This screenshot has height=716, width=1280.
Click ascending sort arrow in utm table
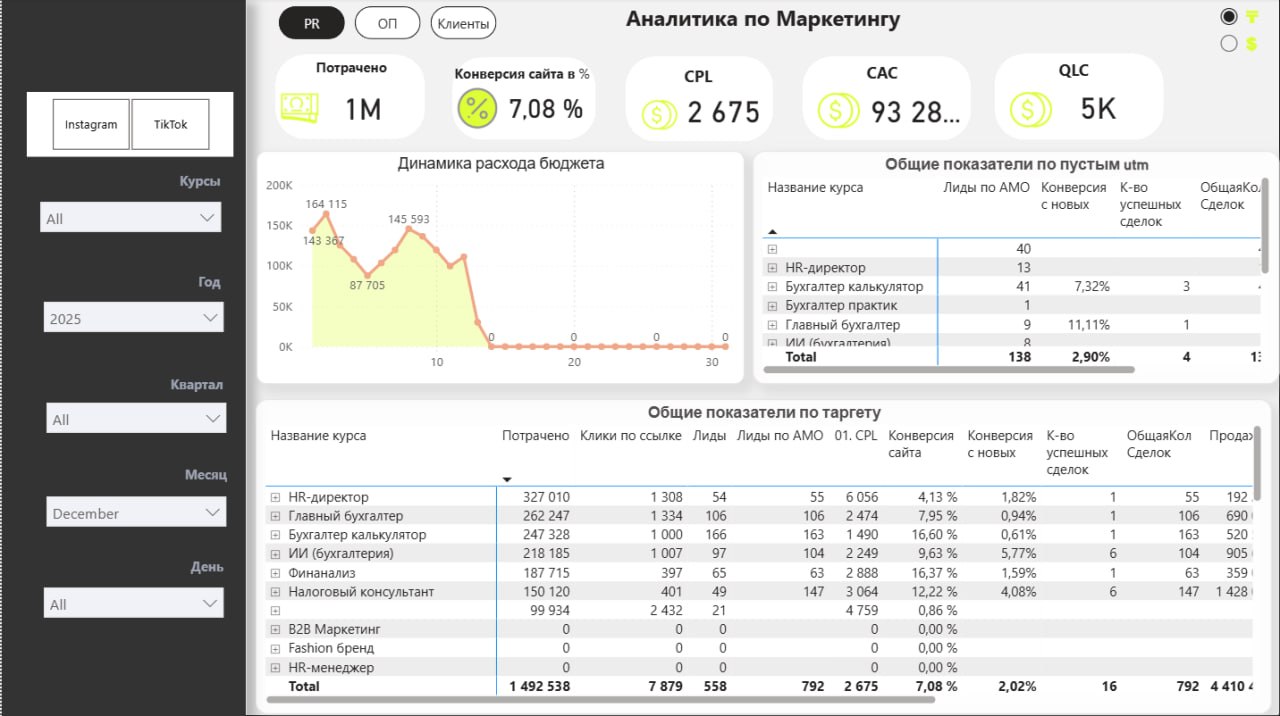click(773, 231)
